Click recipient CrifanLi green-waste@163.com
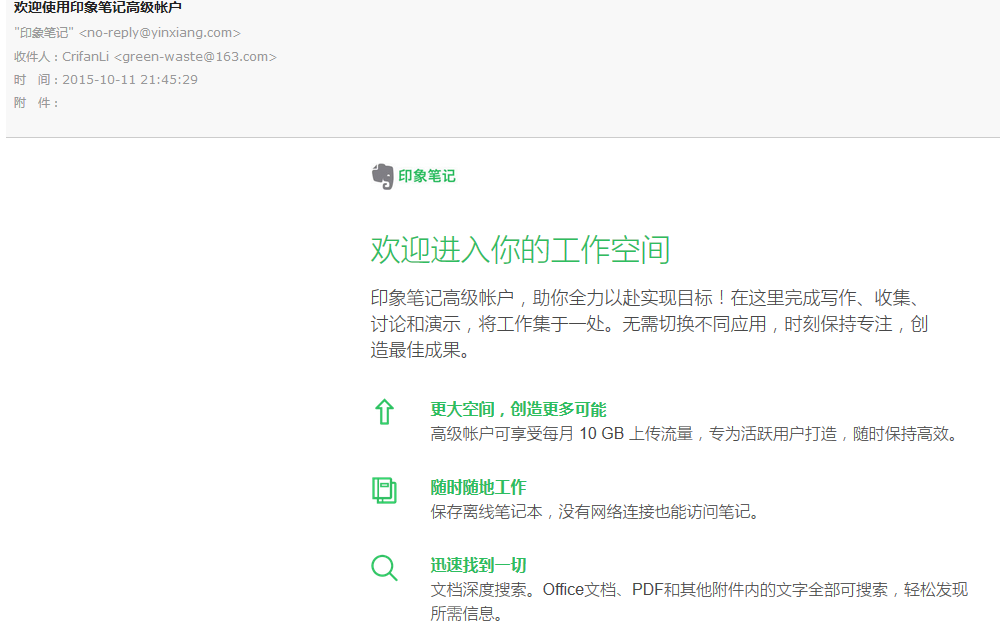 coord(169,57)
